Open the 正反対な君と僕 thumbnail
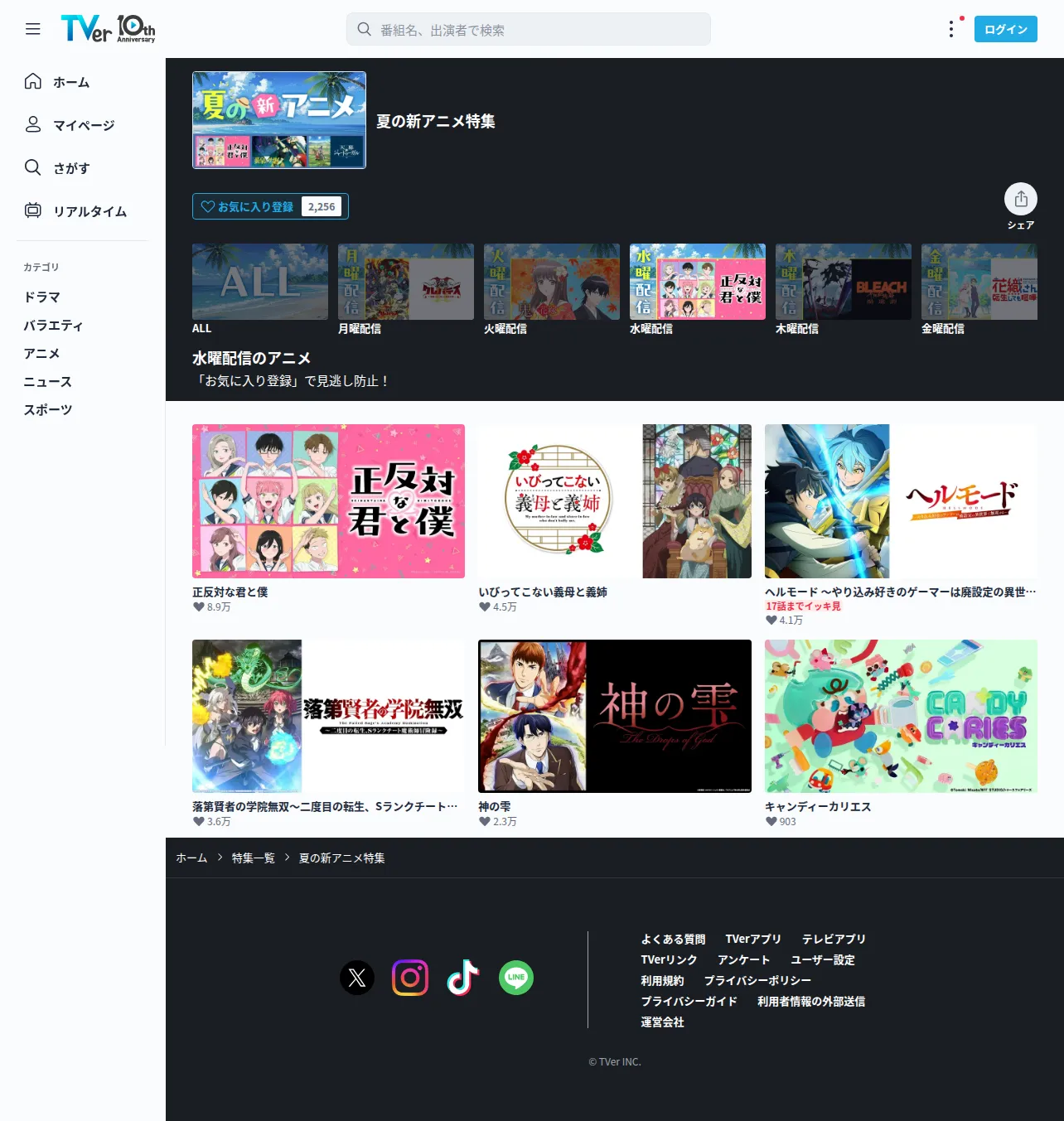The height and width of the screenshot is (1121, 1064). pos(328,500)
